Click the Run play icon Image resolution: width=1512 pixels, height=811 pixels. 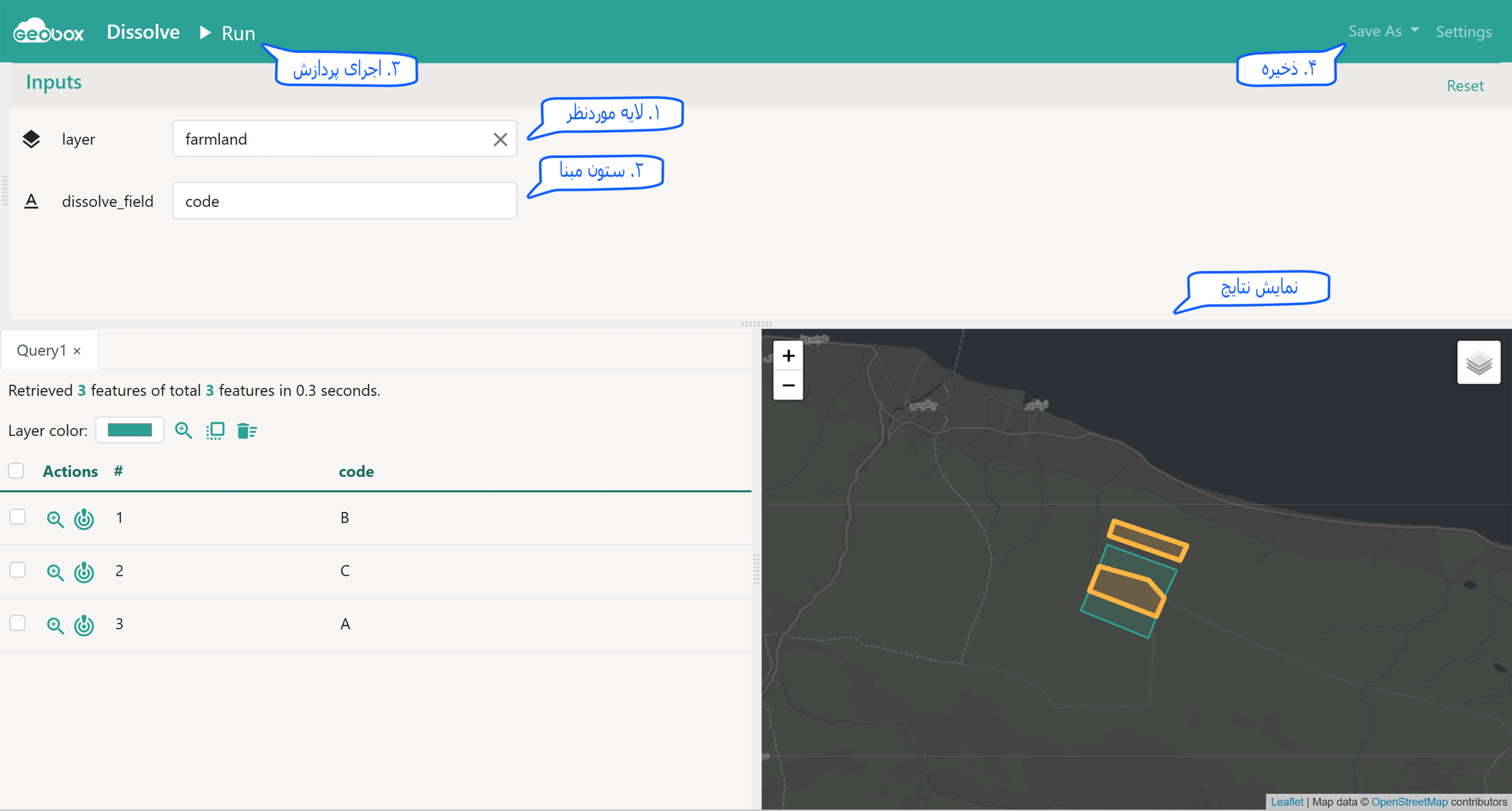[205, 32]
